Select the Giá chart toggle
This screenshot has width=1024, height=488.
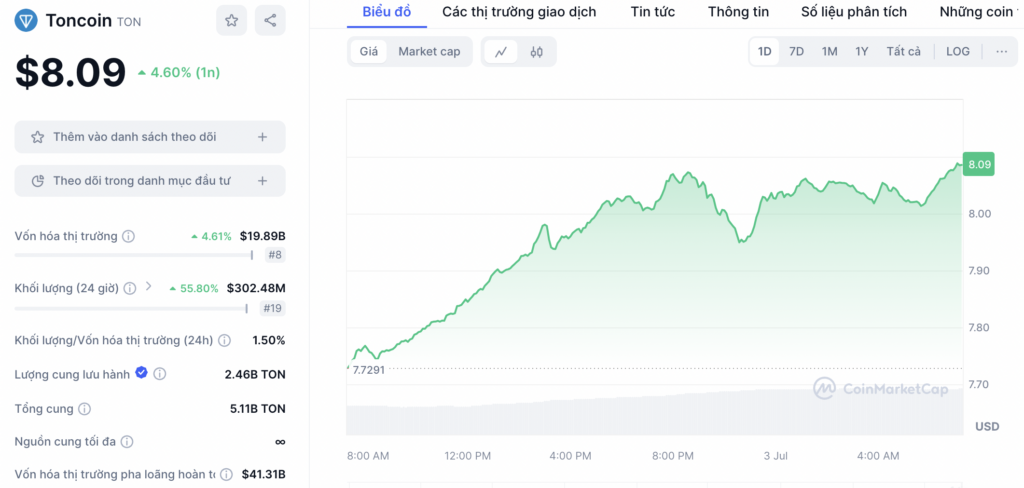369,52
